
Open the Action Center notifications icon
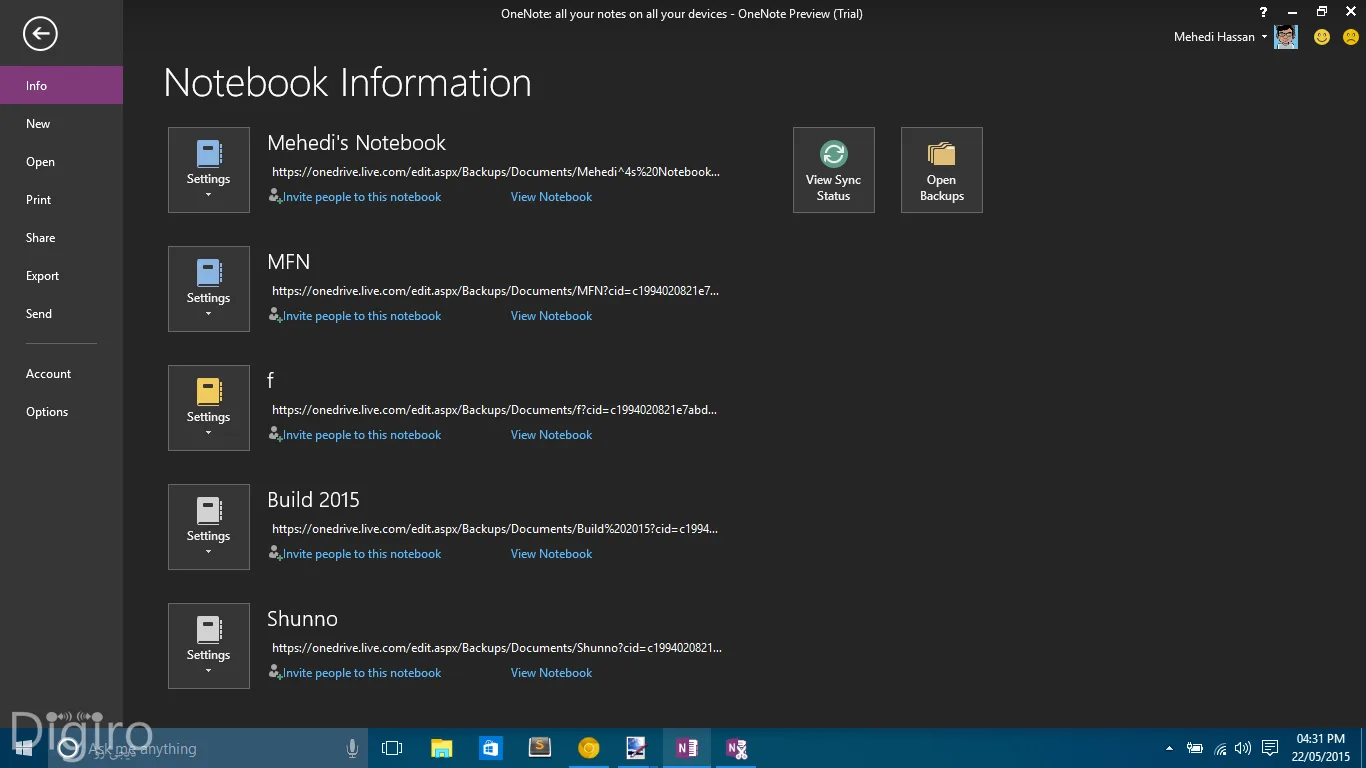(x=1270, y=748)
